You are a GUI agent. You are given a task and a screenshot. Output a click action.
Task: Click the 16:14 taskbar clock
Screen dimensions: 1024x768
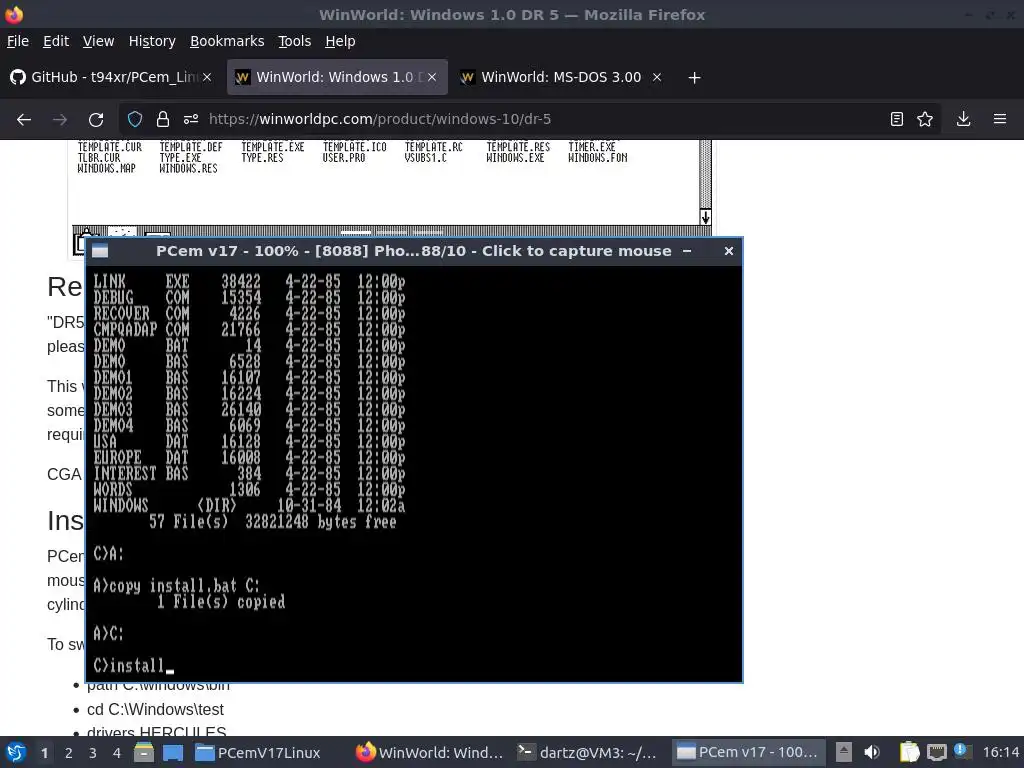(x=1000, y=752)
